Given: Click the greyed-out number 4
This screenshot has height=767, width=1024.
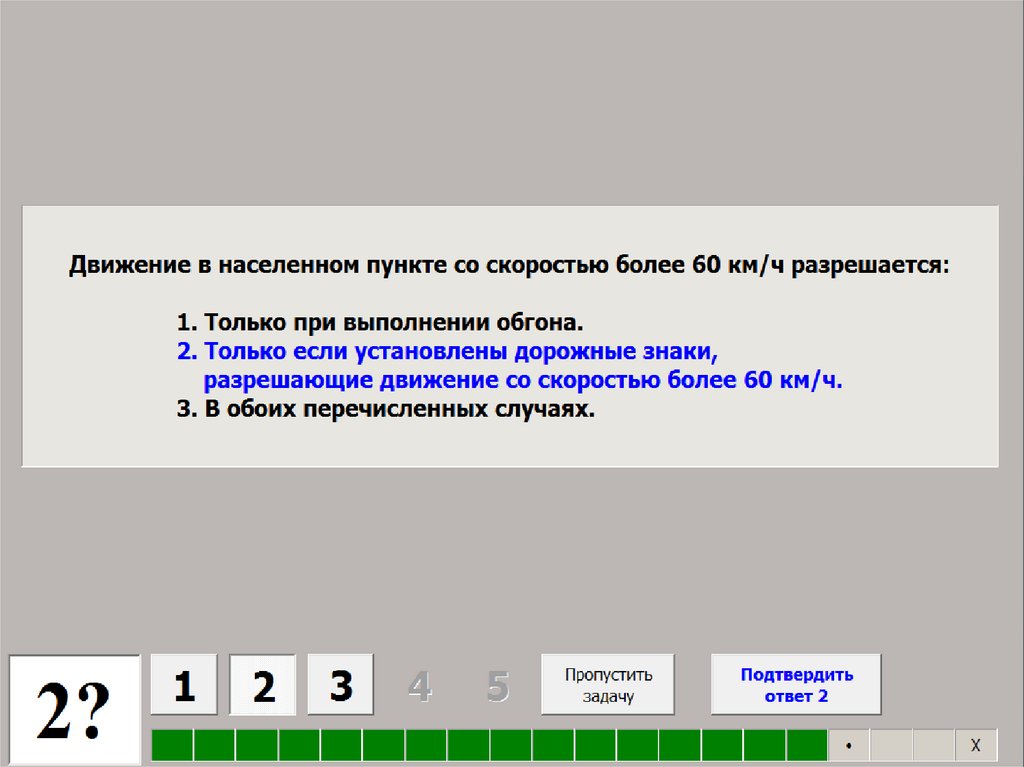Looking at the screenshot, I should coord(420,686).
